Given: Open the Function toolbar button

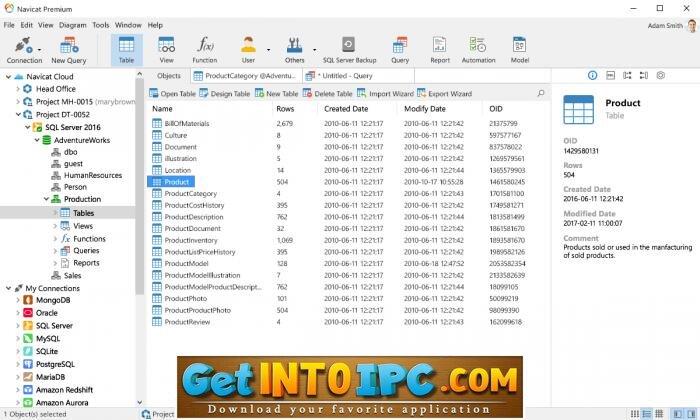Looking at the screenshot, I should click(205, 50).
